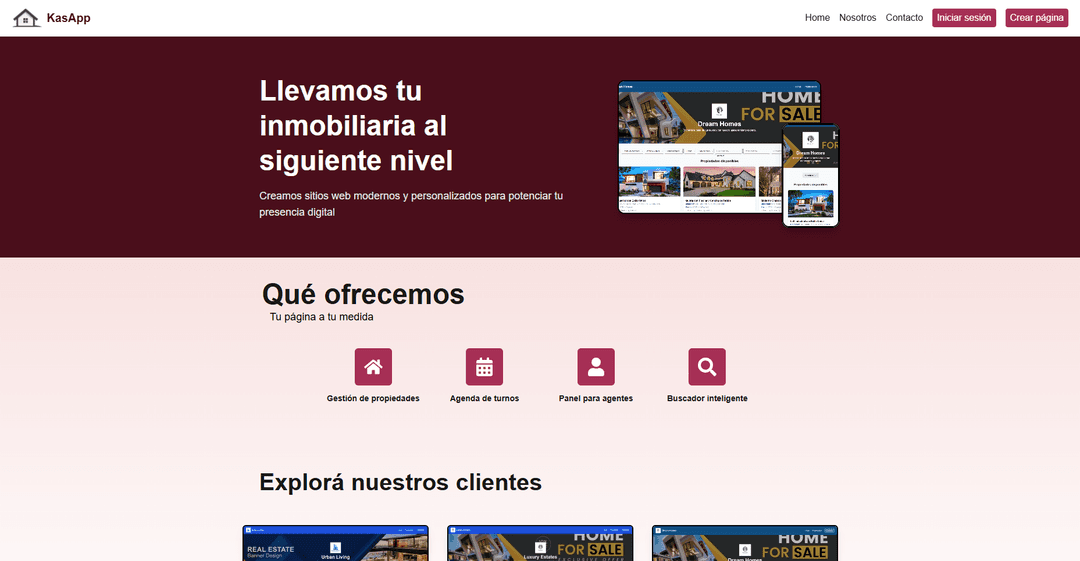Click the Buscador inteligente magnifier icon
The width and height of the screenshot is (1080, 561).
707,367
